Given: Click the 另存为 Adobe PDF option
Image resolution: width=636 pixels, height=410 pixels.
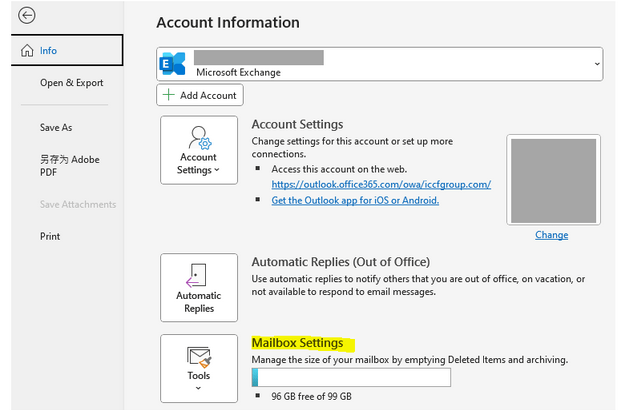Looking at the screenshot, I should pyautogui.click(x=69, y=166).
